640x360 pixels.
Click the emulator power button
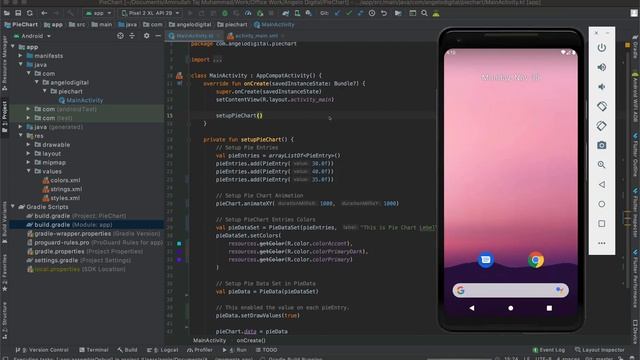tap(602, 48)
